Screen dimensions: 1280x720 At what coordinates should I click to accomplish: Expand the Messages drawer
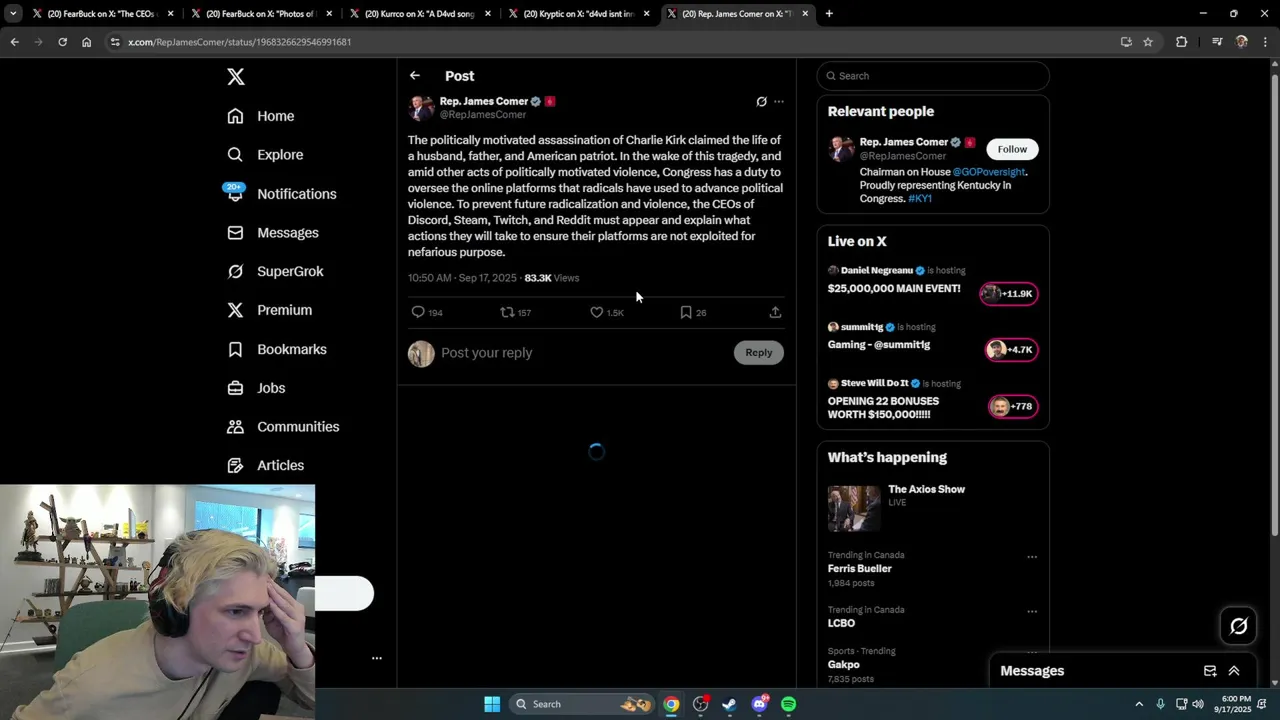pyautogui.click(x=1234, y=671)
